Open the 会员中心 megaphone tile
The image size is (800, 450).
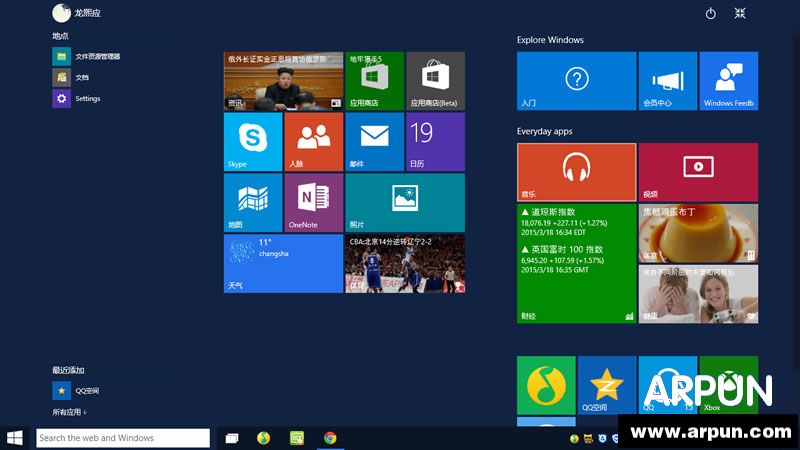tap(668, 81)
